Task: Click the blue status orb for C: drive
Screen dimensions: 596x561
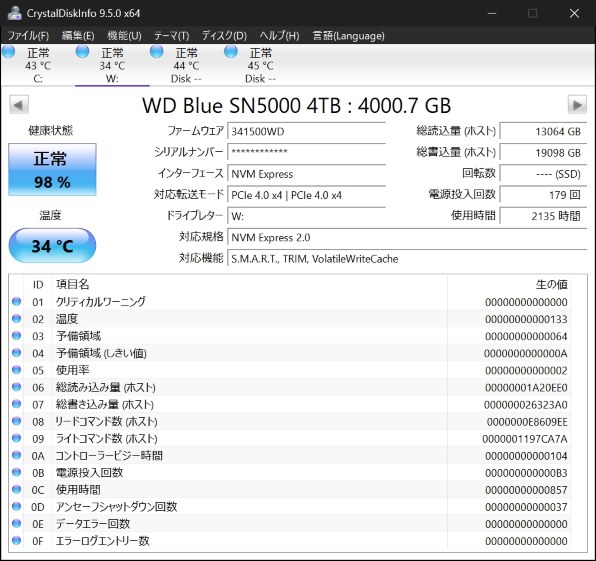Action: tap(8, 51)
